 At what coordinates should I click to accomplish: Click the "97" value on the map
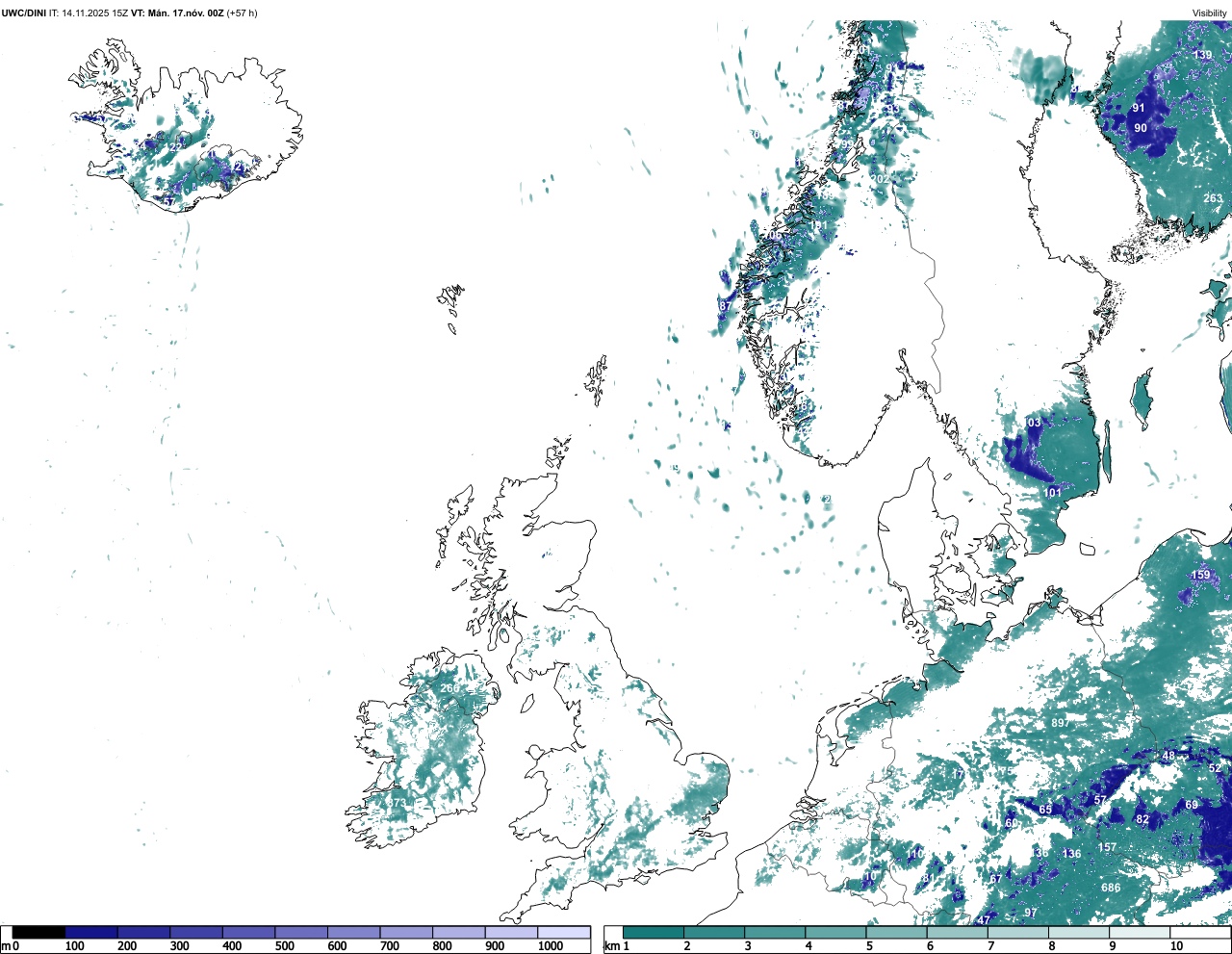click(1030, 913)
